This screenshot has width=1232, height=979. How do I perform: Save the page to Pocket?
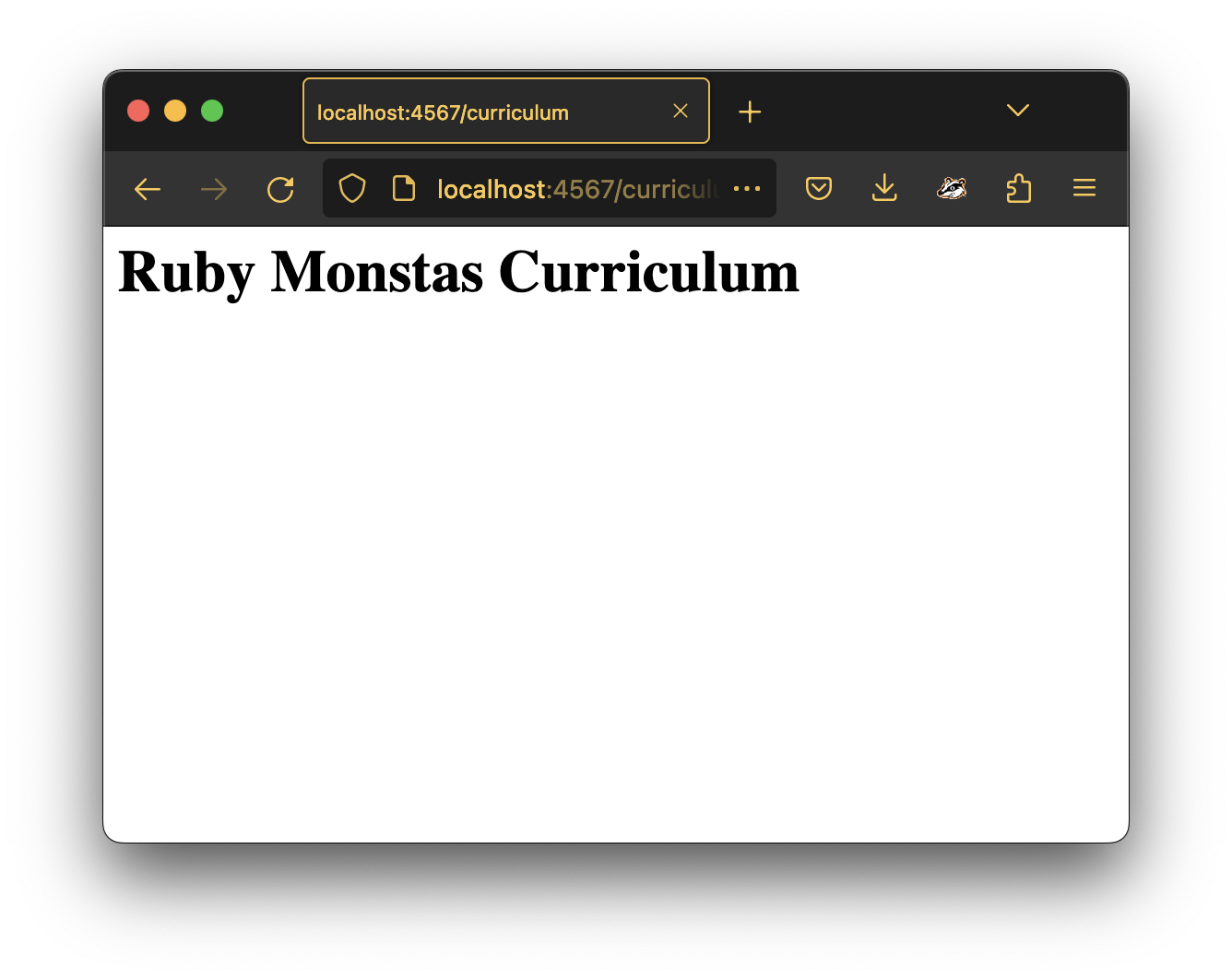click(819, 188)
